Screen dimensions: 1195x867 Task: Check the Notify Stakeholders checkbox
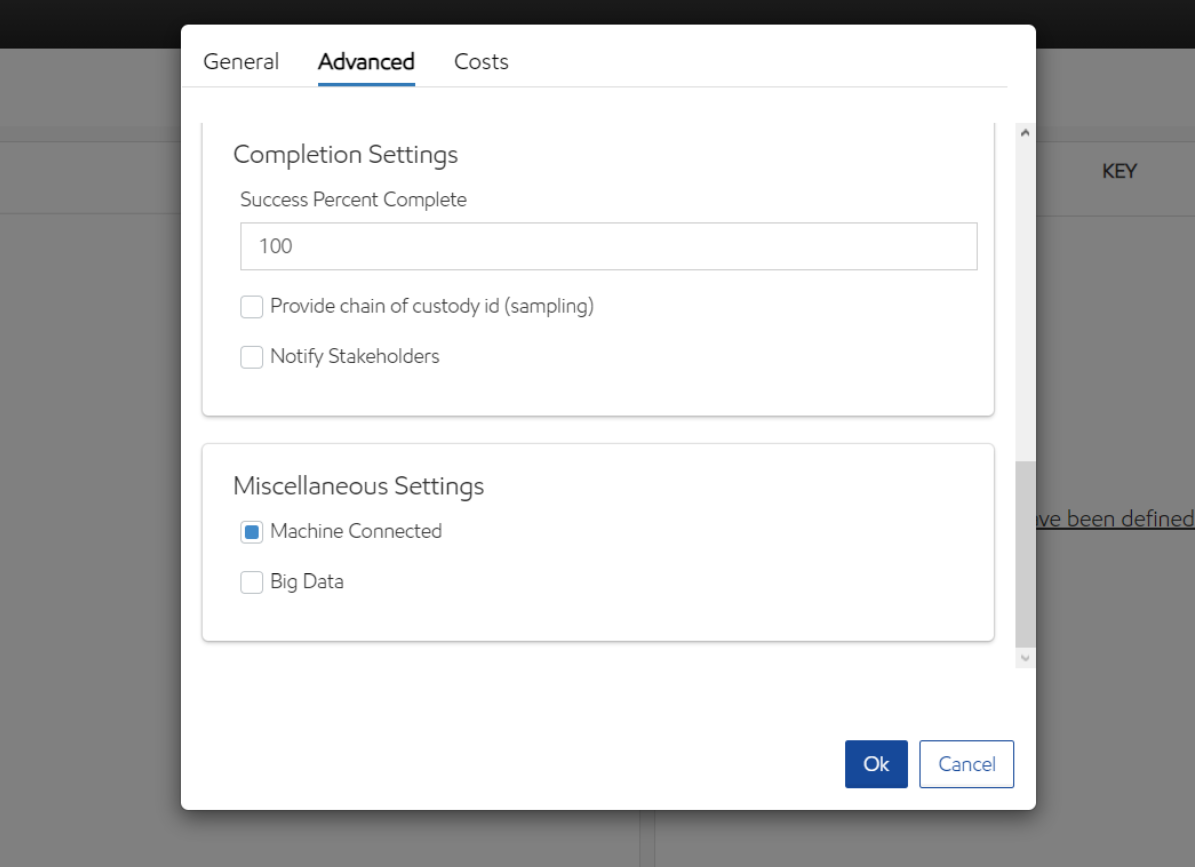252,357
